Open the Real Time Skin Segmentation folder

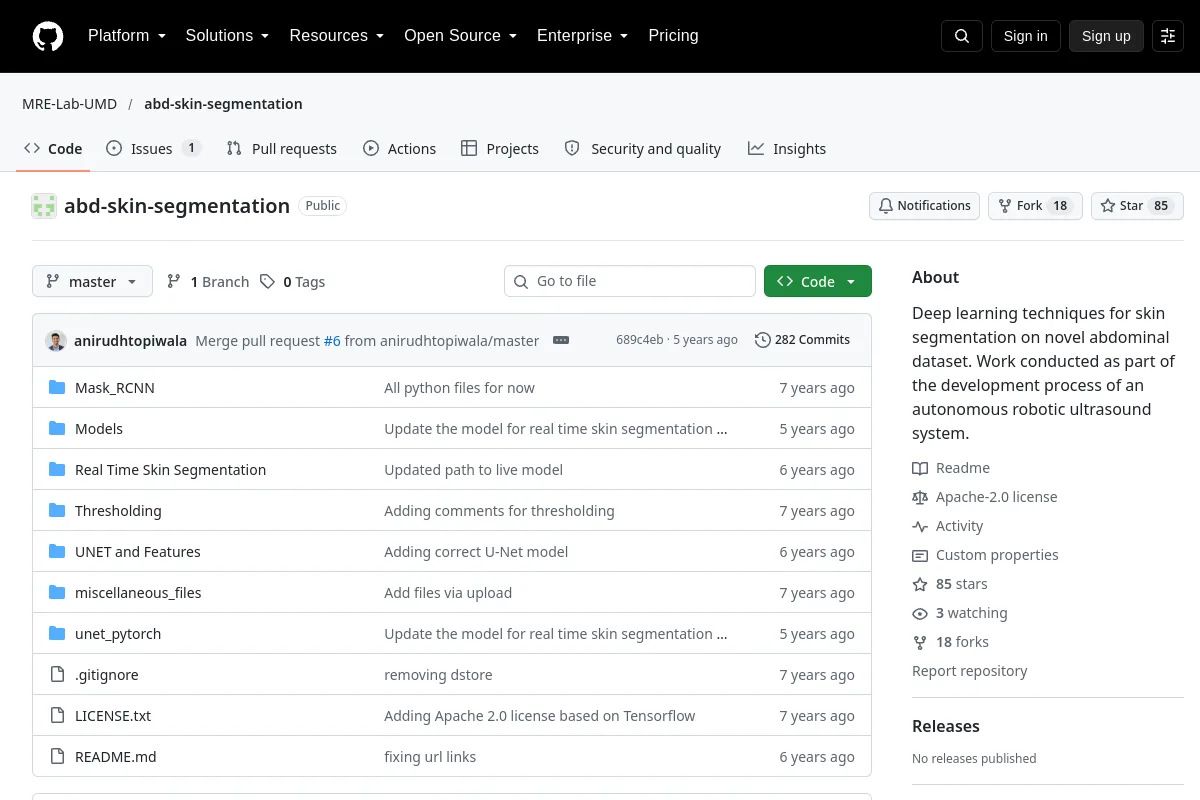tap(170, 470)
